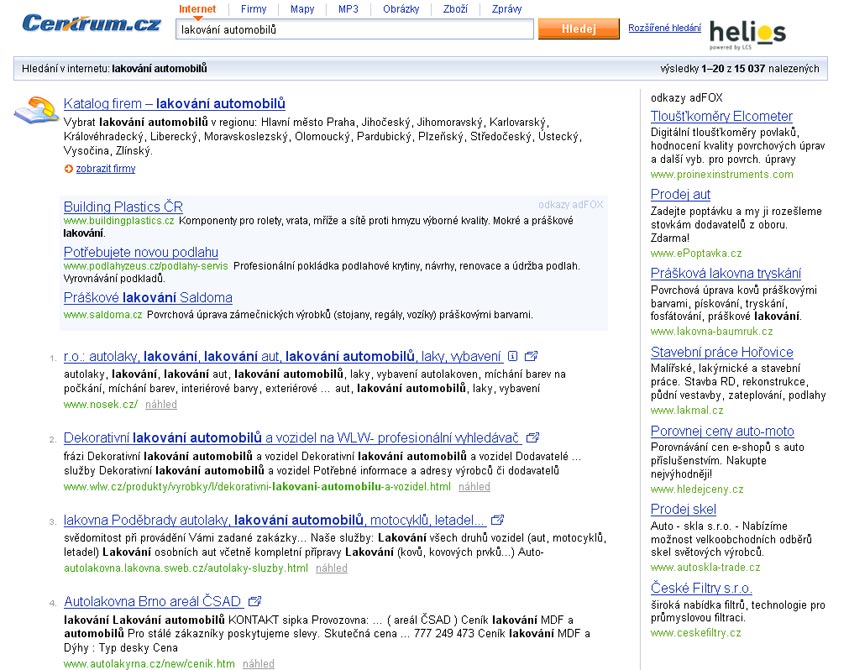Open nosek.cz result in new window icon
This screenshot has width=849, height=670.
[531, 356]
